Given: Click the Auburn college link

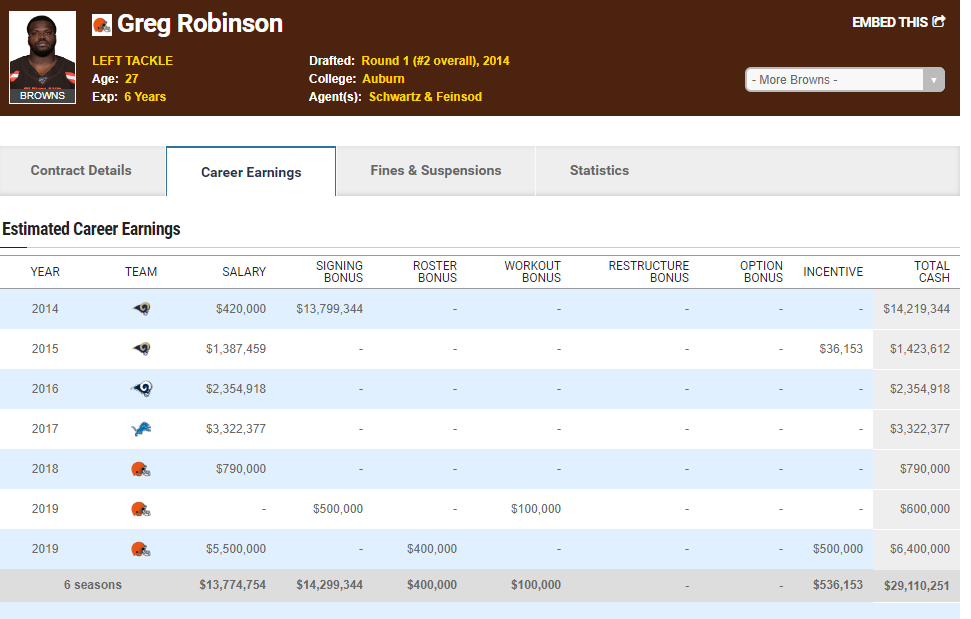Looking at the screenshot, I should point(383,79).
